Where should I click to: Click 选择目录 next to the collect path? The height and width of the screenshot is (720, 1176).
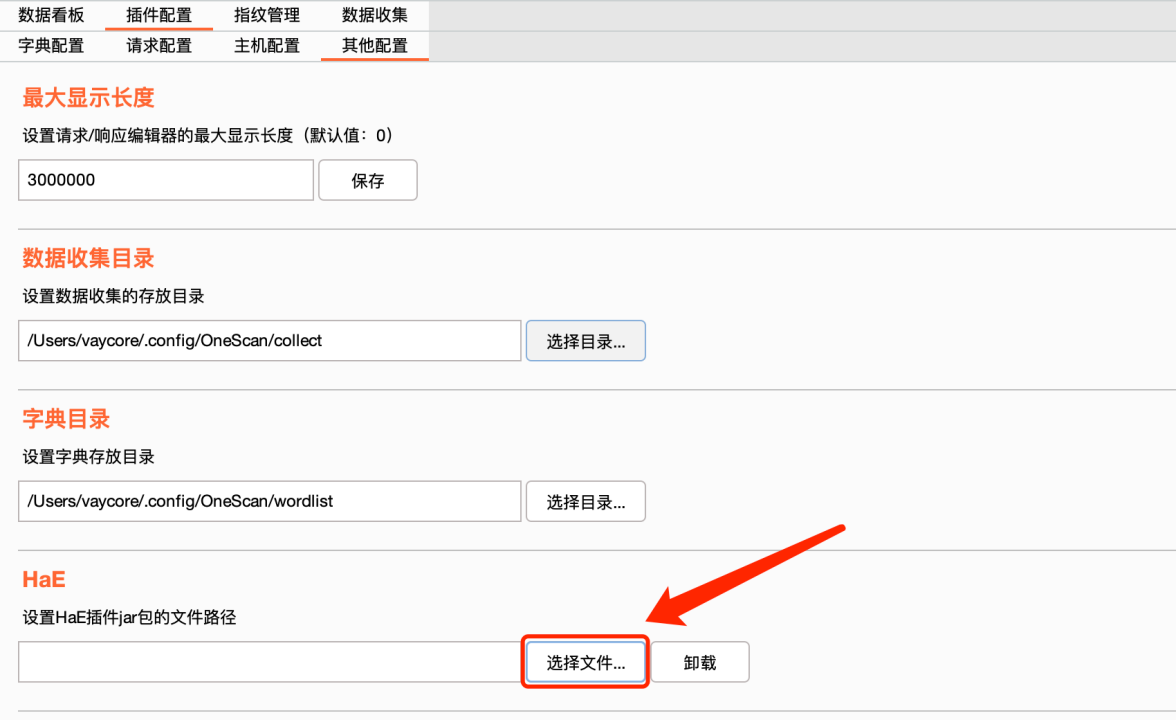[586, 341]
